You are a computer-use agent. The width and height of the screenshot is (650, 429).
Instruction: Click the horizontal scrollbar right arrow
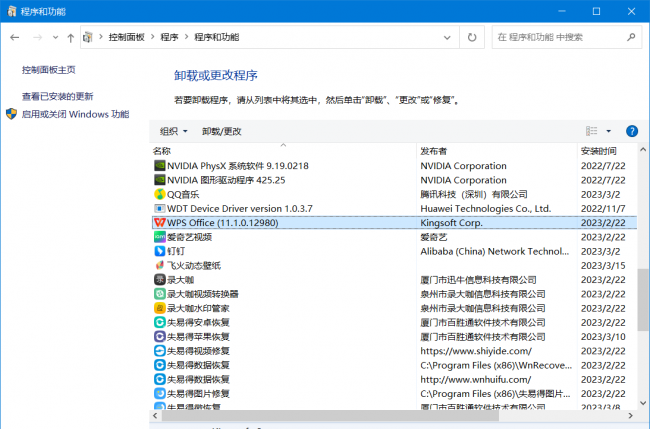[x=631, y=415]
